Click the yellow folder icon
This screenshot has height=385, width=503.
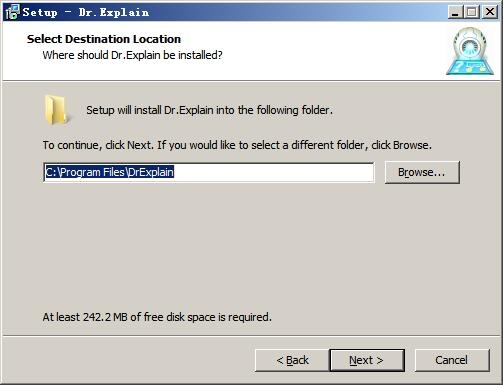56,110
